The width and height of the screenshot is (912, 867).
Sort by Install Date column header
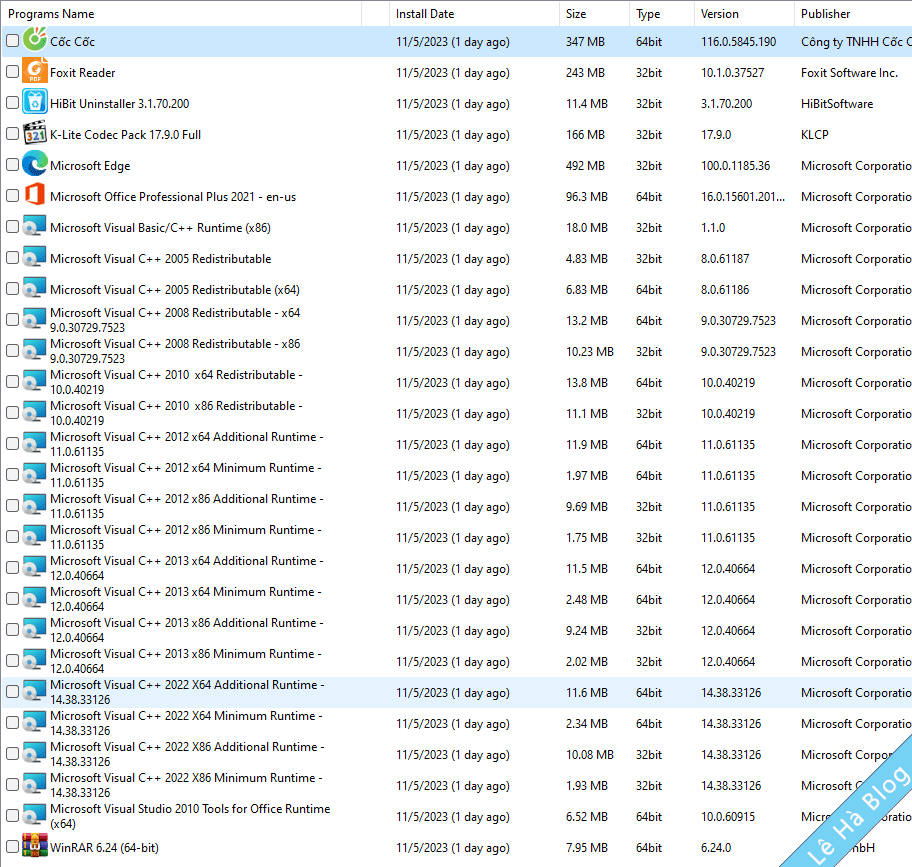coord(424,14)
